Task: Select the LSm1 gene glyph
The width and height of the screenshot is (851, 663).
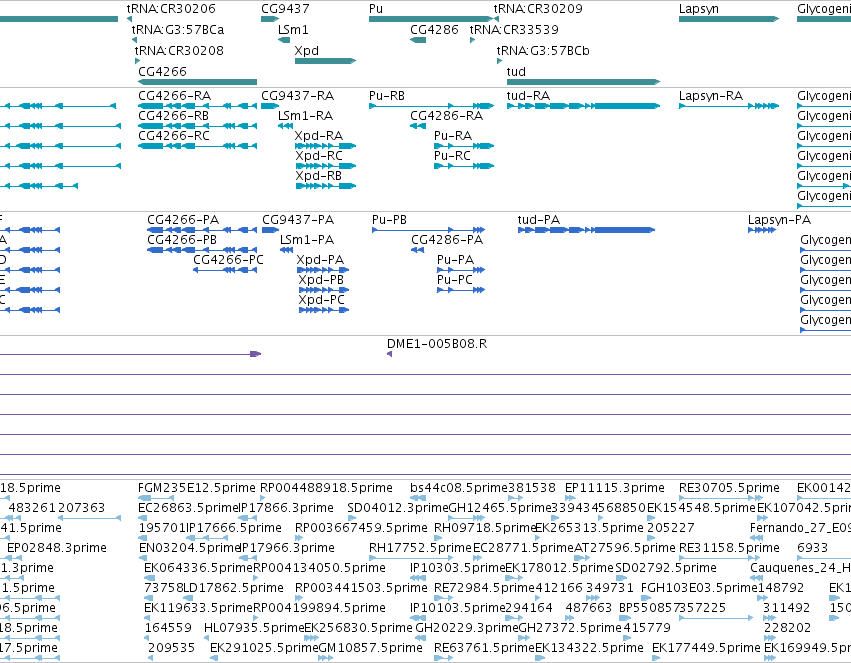Action: click(x=284, y=40)
